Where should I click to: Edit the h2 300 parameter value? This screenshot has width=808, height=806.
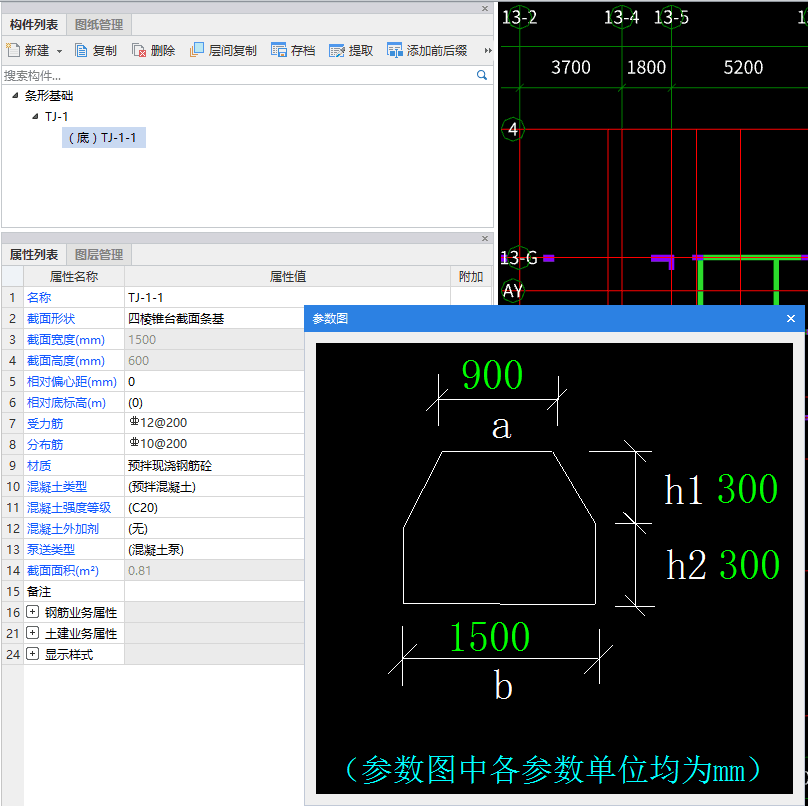[x=749, y=564]
